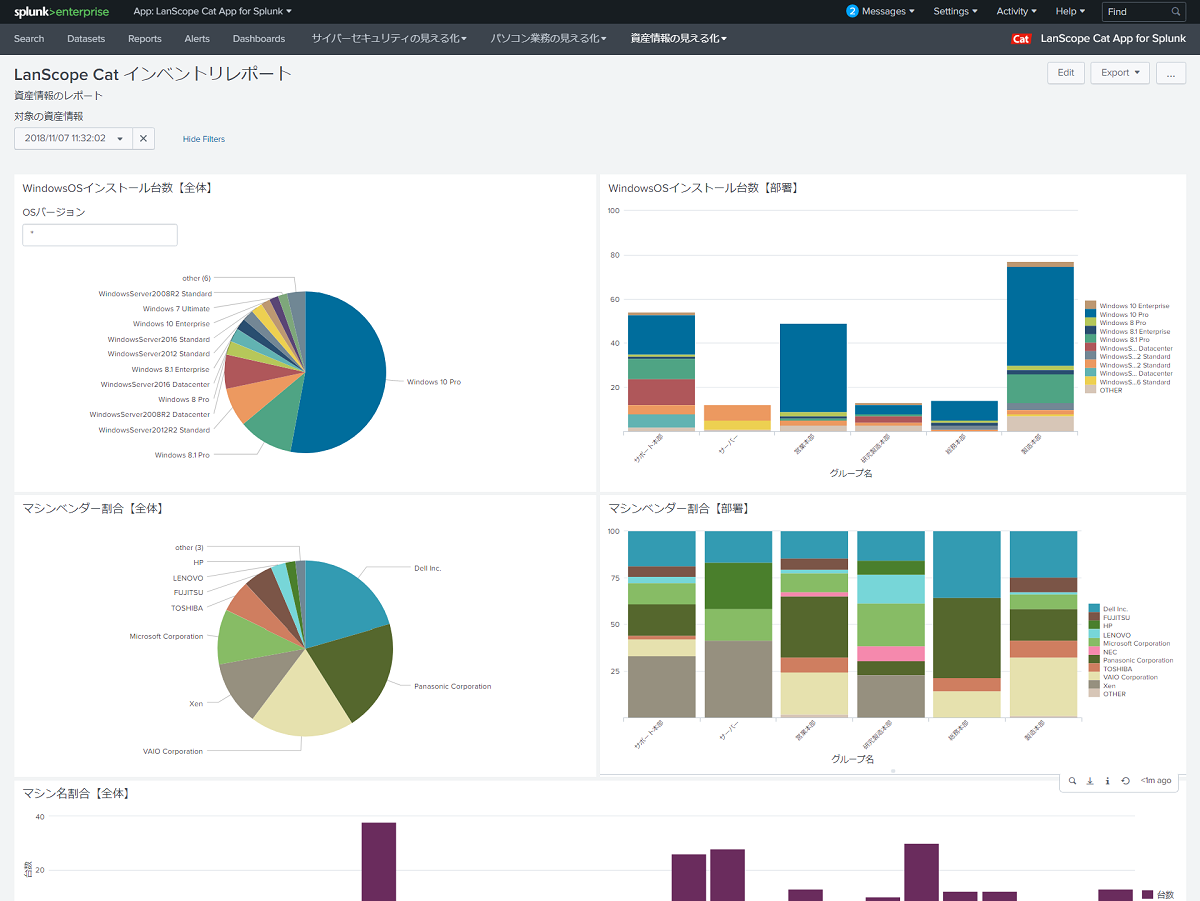The width and height of the screenshot is (1200, 901).
Task: Open the Datasets tab
Action: pyautogui.click(x=86, y=39)
